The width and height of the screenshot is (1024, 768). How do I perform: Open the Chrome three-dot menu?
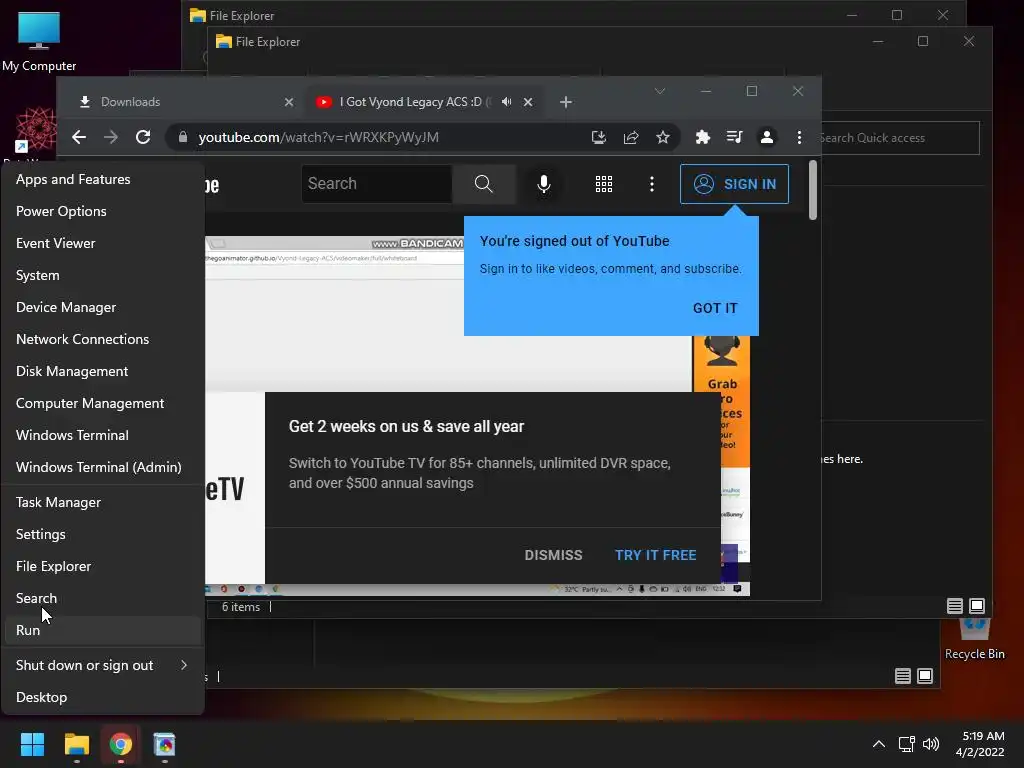799,137
